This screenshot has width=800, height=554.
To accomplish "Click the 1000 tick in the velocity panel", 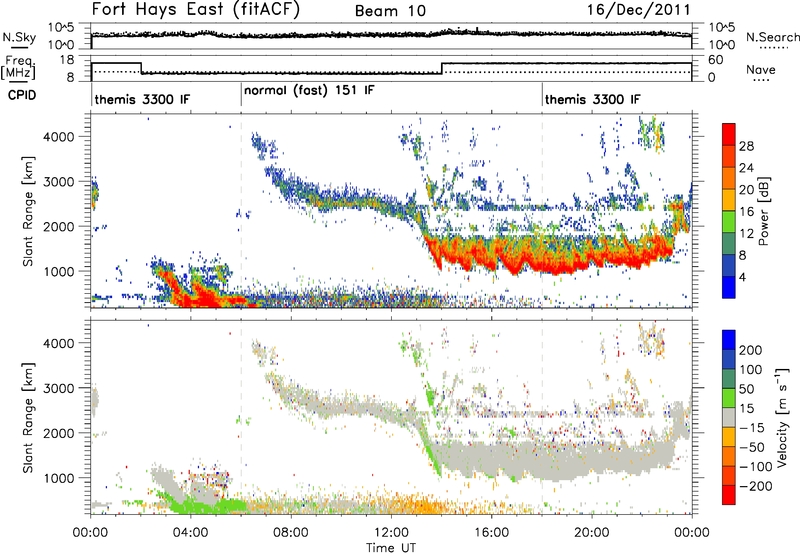I will [59, 478].
